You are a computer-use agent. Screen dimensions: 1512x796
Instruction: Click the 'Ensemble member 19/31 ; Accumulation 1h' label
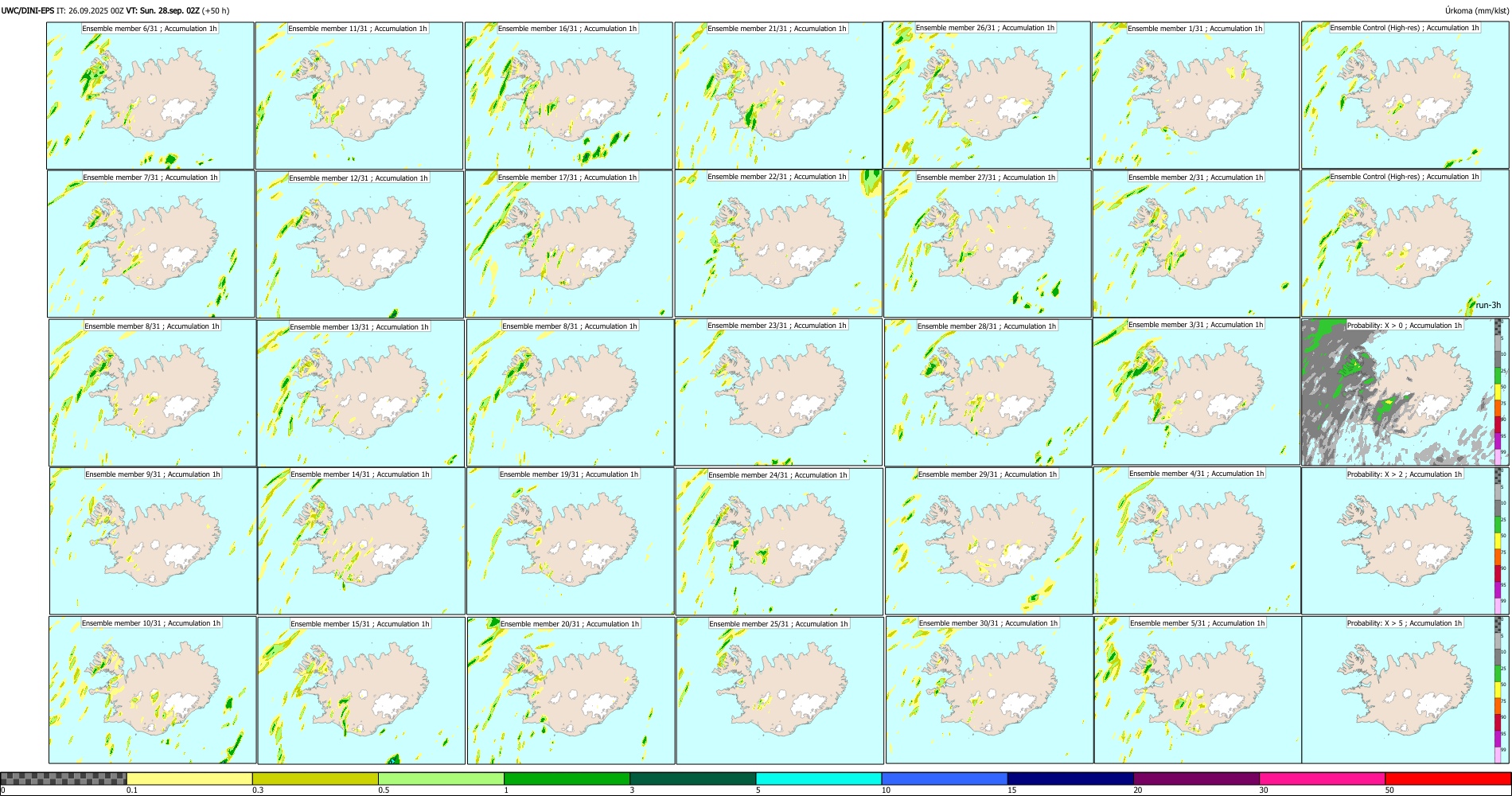point(569,474)
